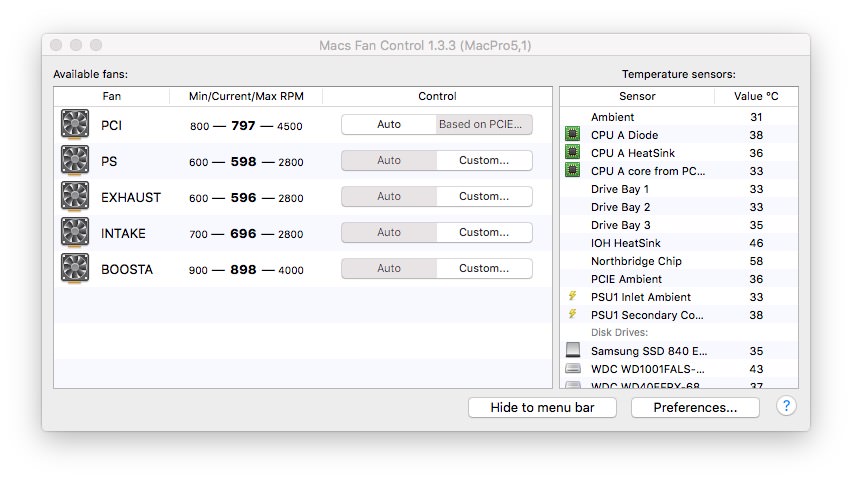Click the Samsung SSD 840 drive icon
852x481 pixels.
click(x=573, y=349)
